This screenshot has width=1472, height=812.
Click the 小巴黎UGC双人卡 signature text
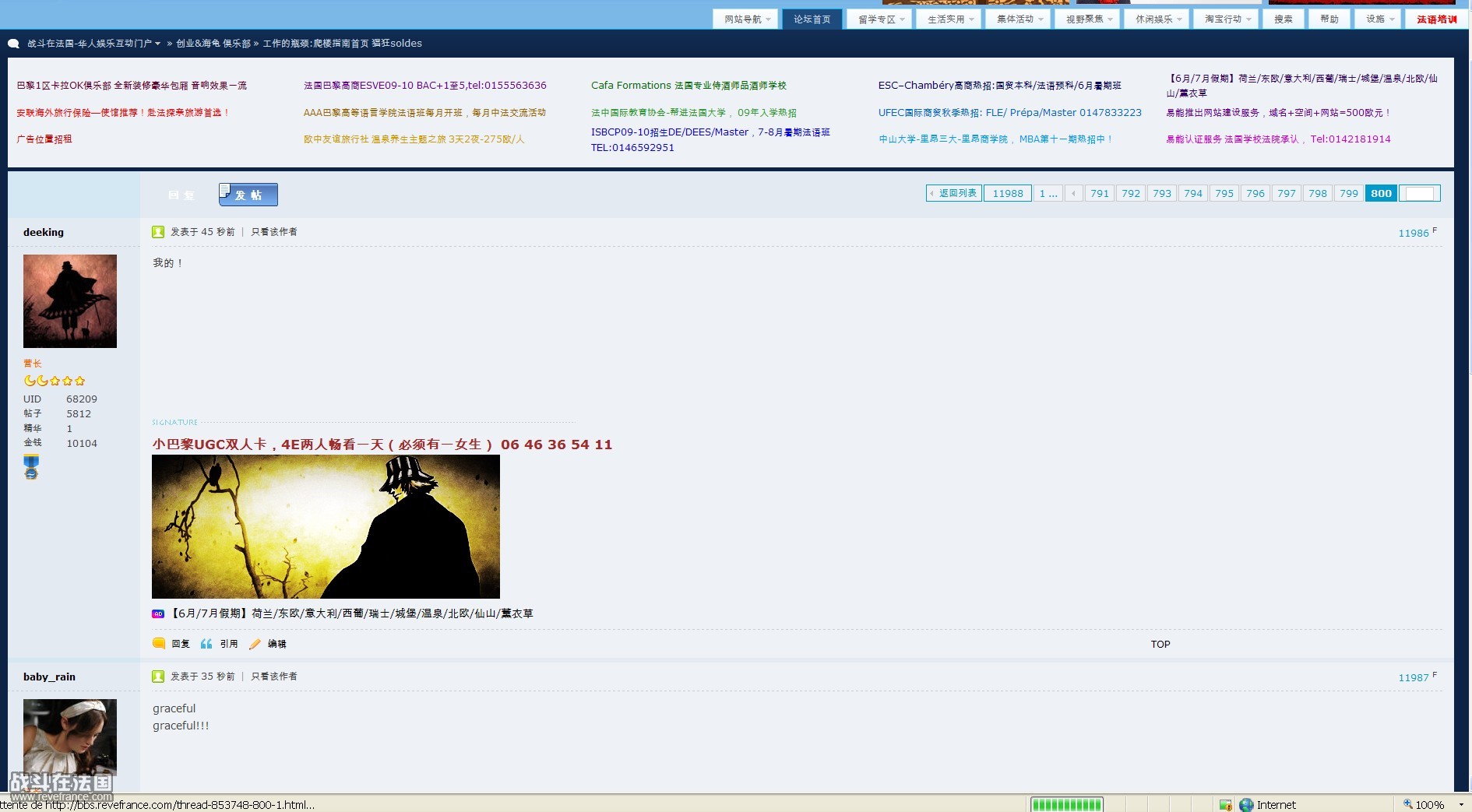pos(382,445)
